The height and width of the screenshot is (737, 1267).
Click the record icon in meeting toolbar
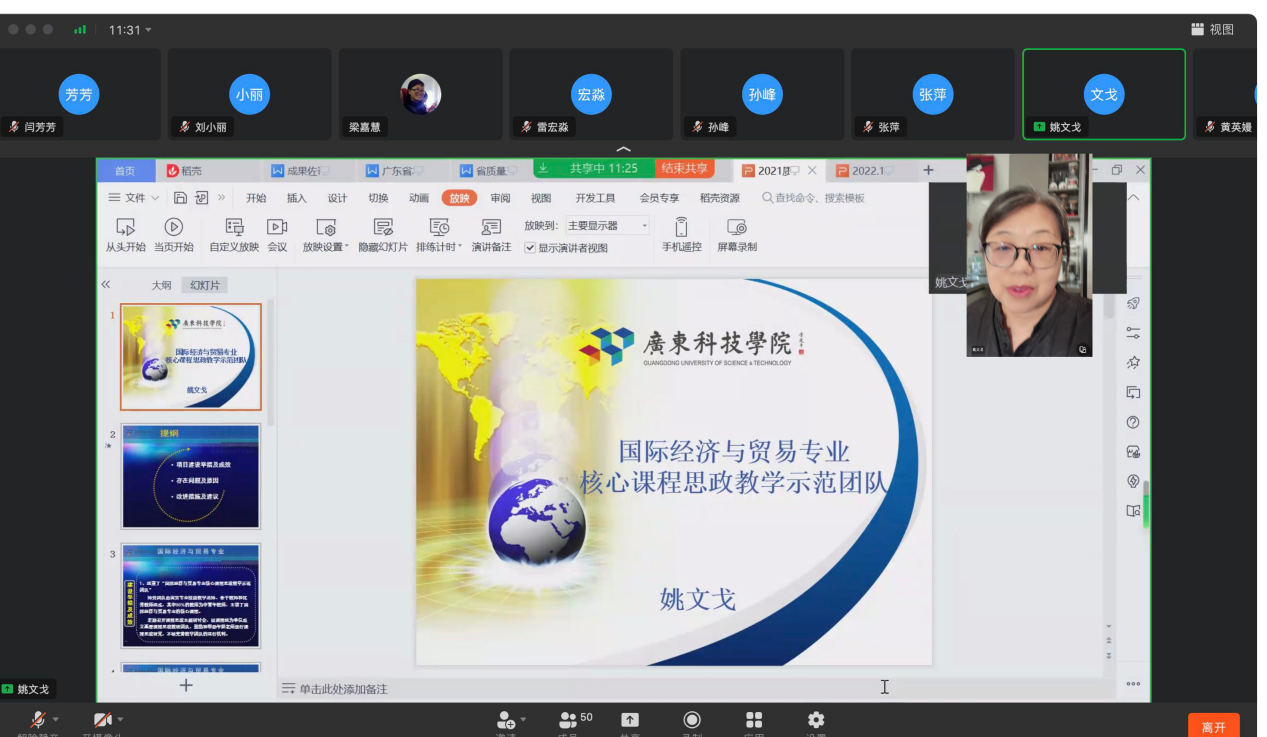[692, 720]
